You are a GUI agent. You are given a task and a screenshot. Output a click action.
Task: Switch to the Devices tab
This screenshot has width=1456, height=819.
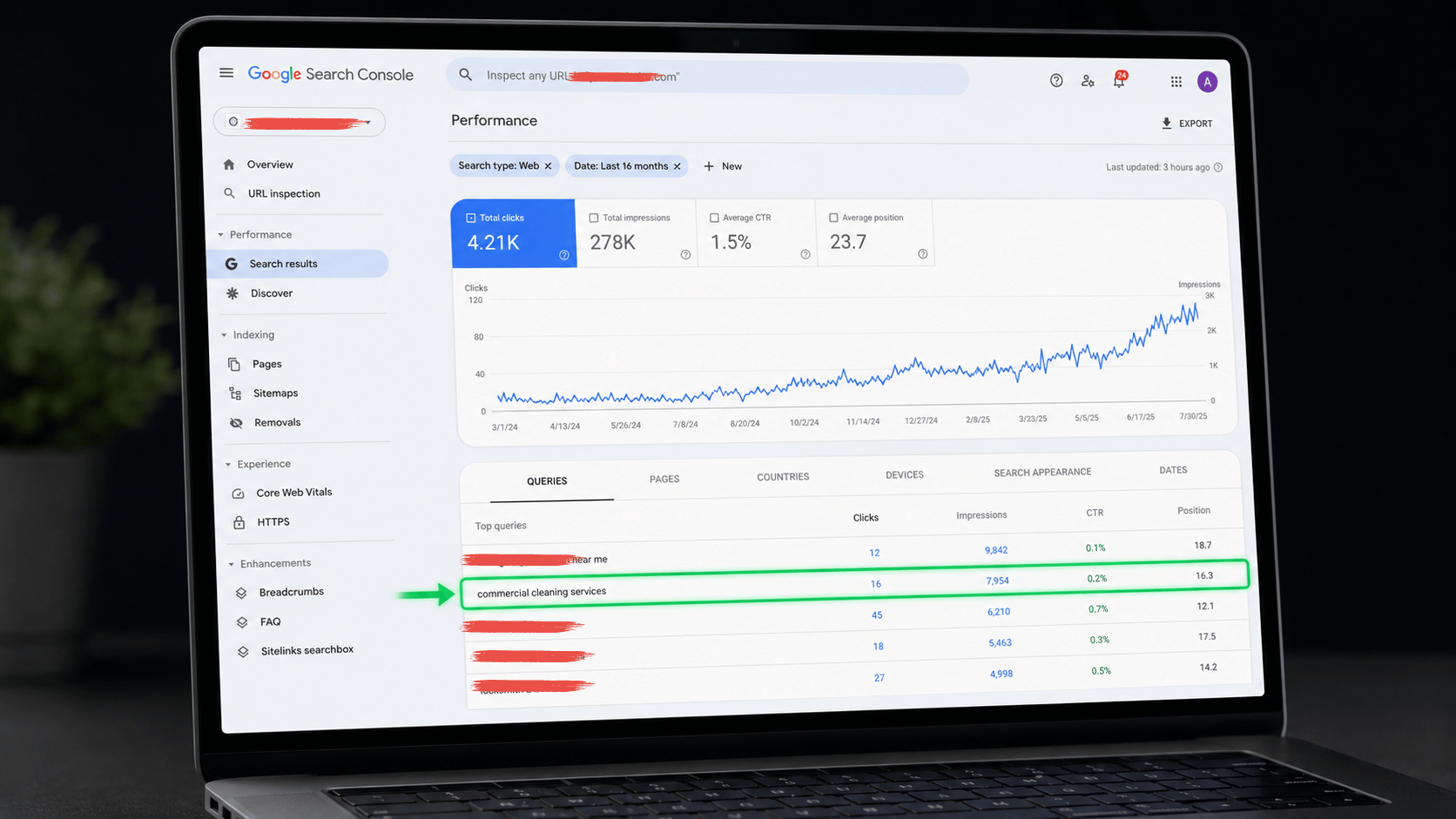(x=905, y=475)
